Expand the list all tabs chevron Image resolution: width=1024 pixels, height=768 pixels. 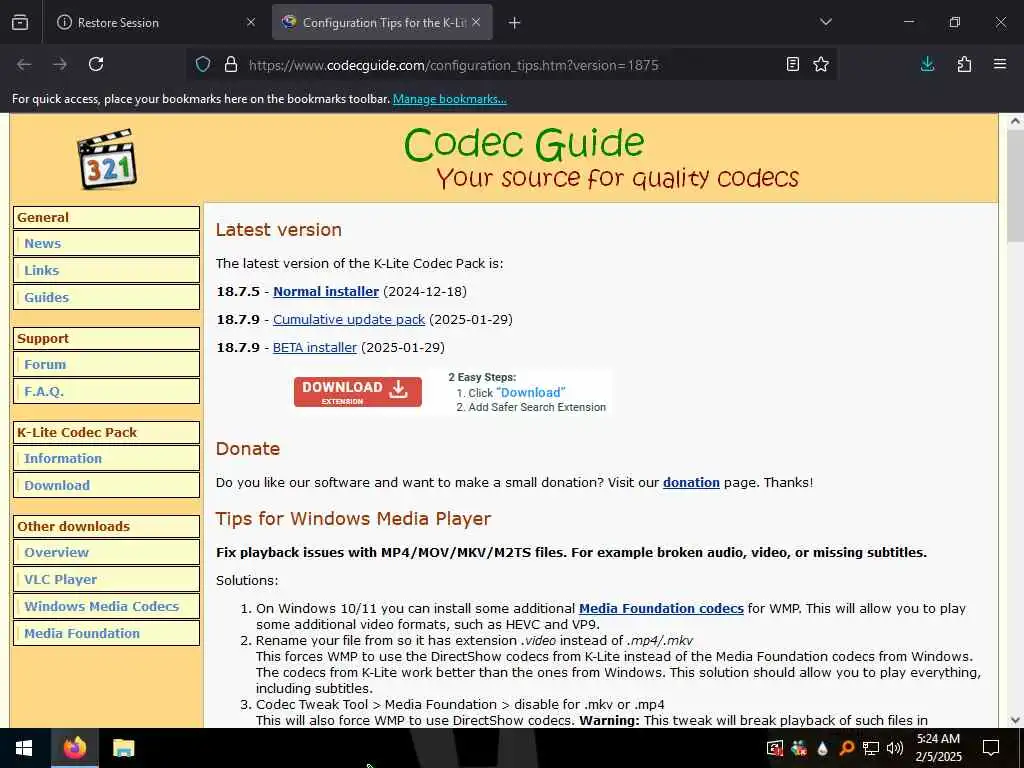[825, 22]
